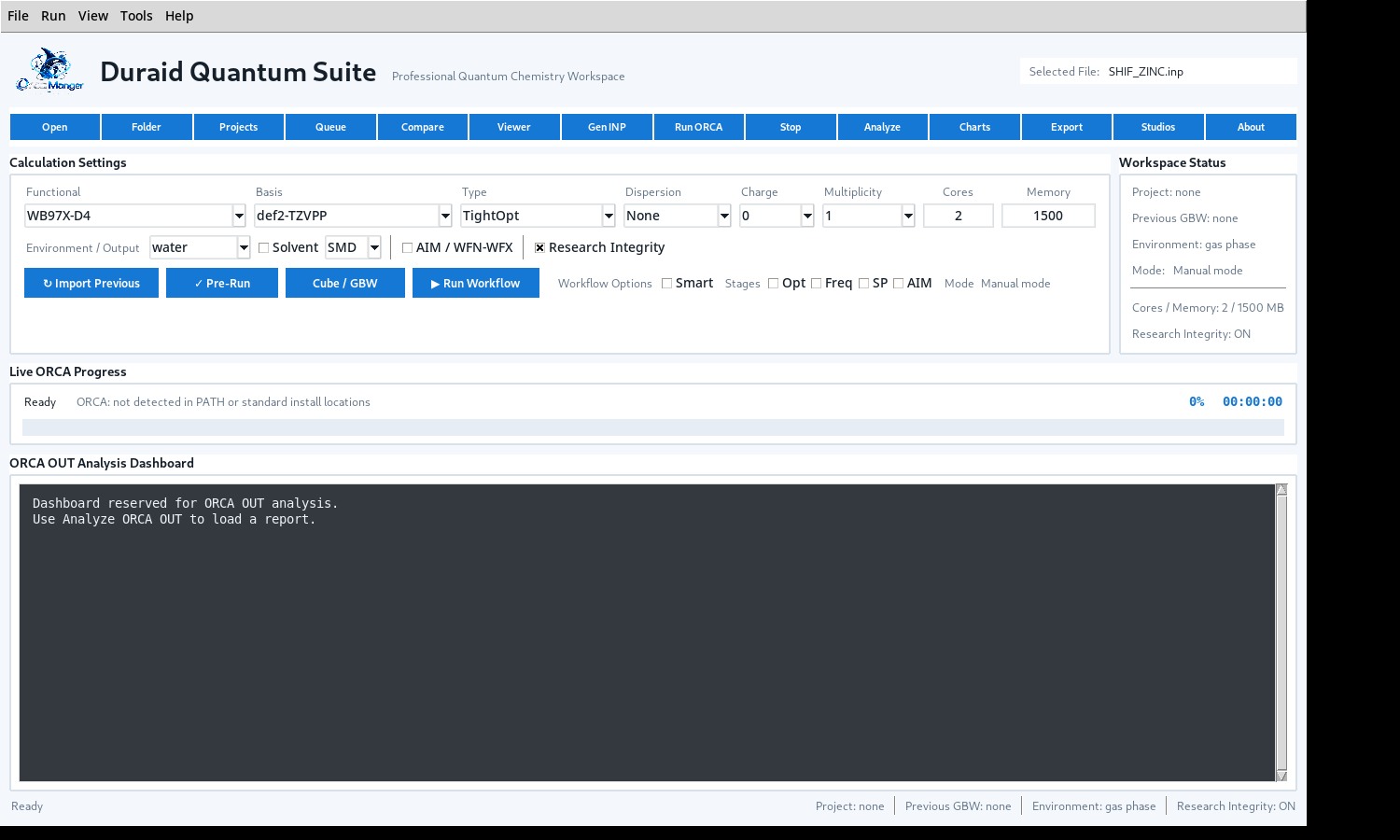Click the Stop toolbar button
1400x840 pixels.
click(x=791, y=127)
